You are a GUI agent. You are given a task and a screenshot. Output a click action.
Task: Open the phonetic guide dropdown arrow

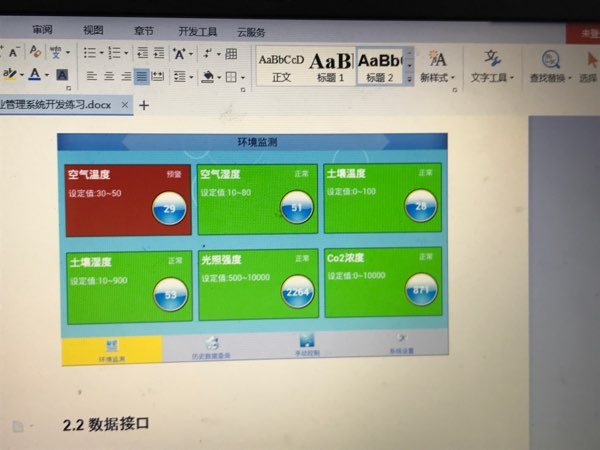pyautogui.click(x=68, y=52)
